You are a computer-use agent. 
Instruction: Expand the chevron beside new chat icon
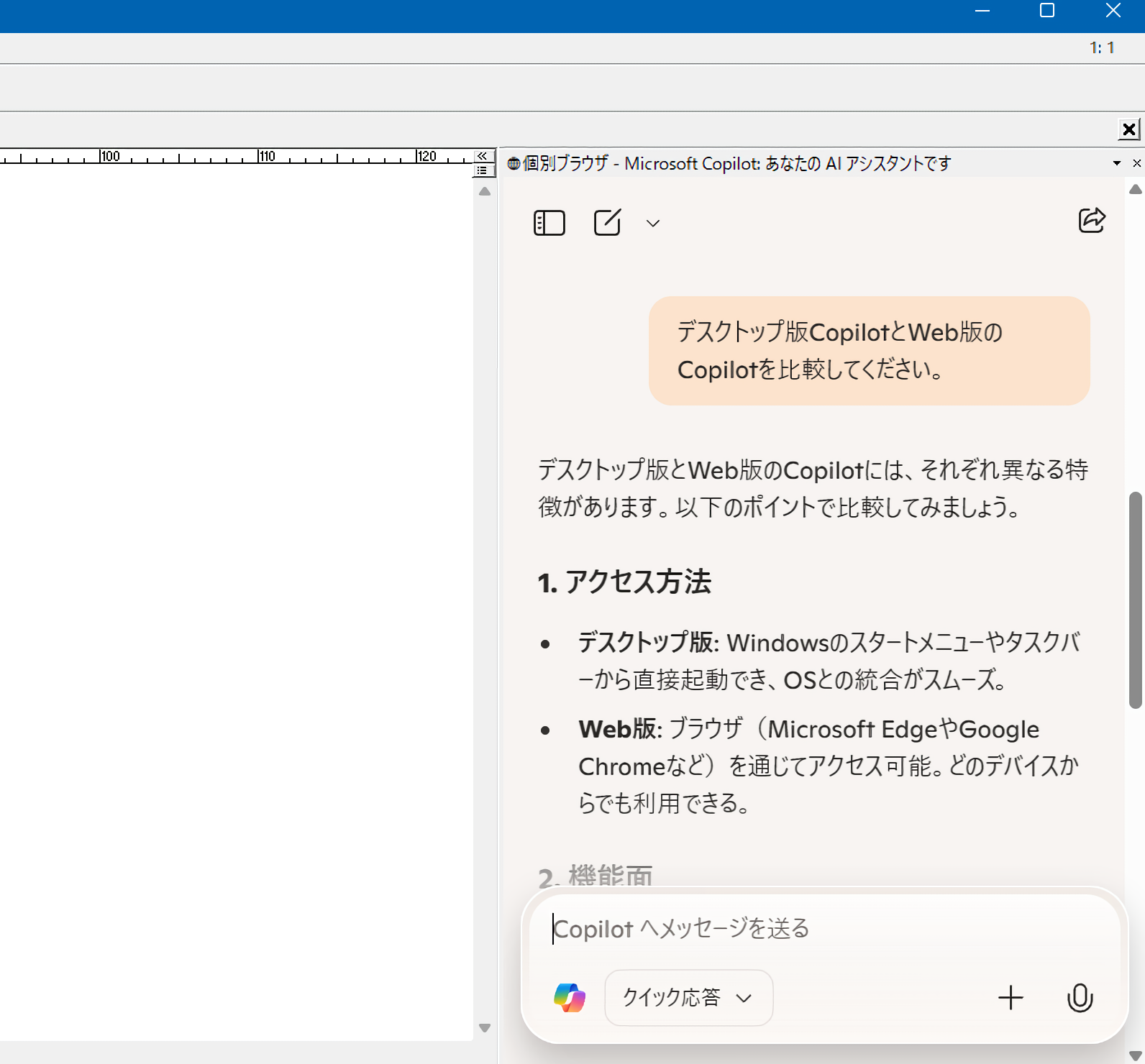653,224
